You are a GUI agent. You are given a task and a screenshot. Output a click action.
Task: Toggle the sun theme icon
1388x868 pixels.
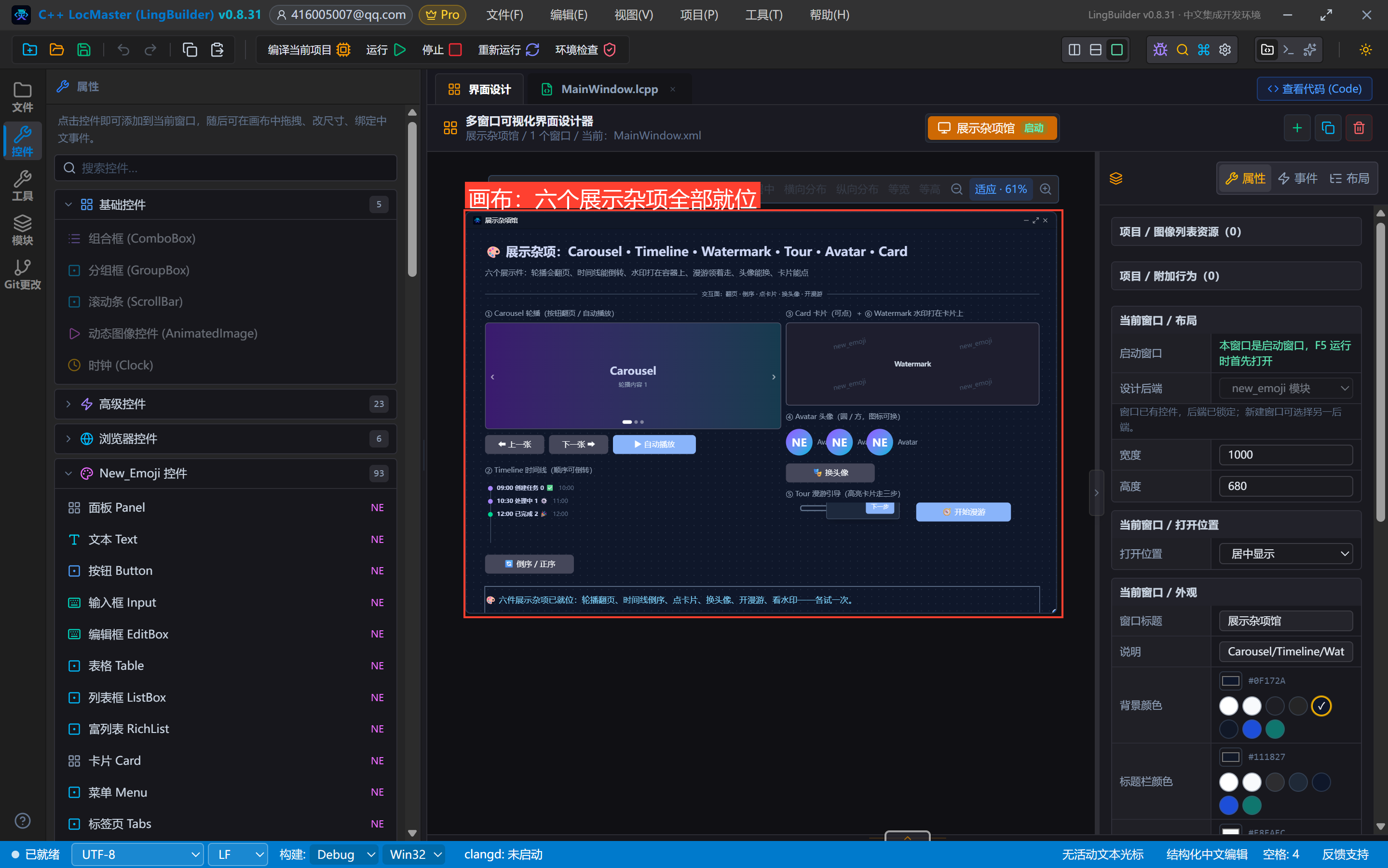tap(1366, 50)
